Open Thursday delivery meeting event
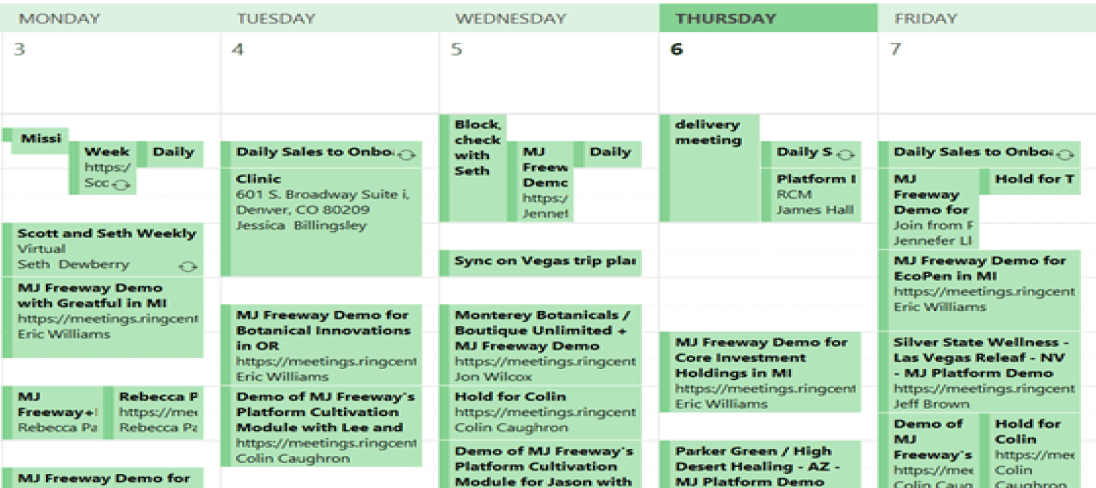 [709, 168]
